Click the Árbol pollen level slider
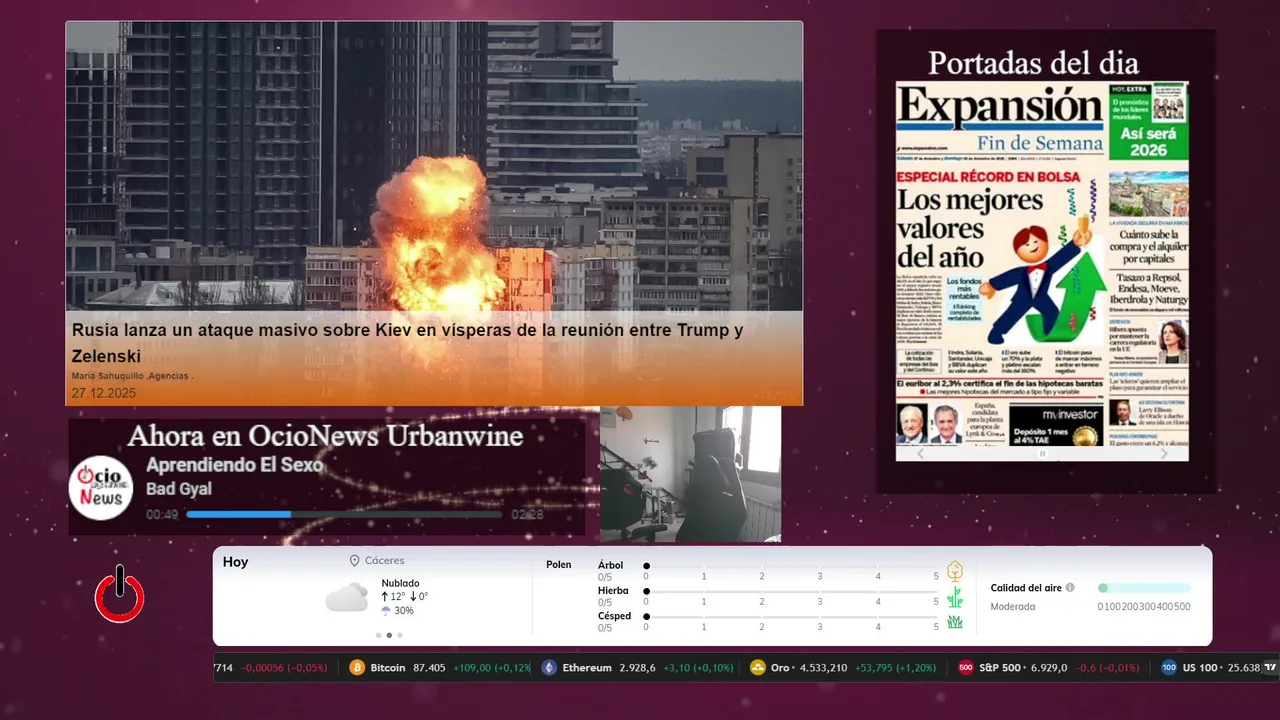Image resolution: width=1280 pixels, height=720 pixels. click(791, 566)
